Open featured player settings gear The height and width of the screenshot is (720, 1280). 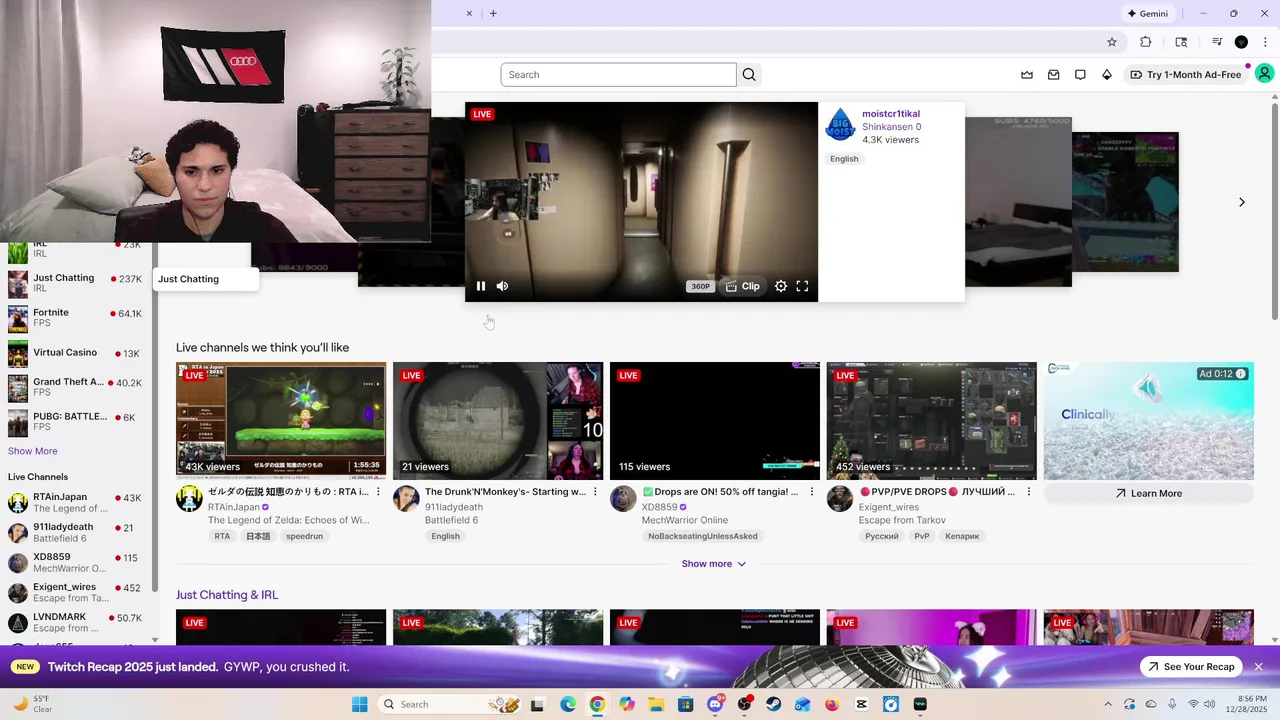781,286
